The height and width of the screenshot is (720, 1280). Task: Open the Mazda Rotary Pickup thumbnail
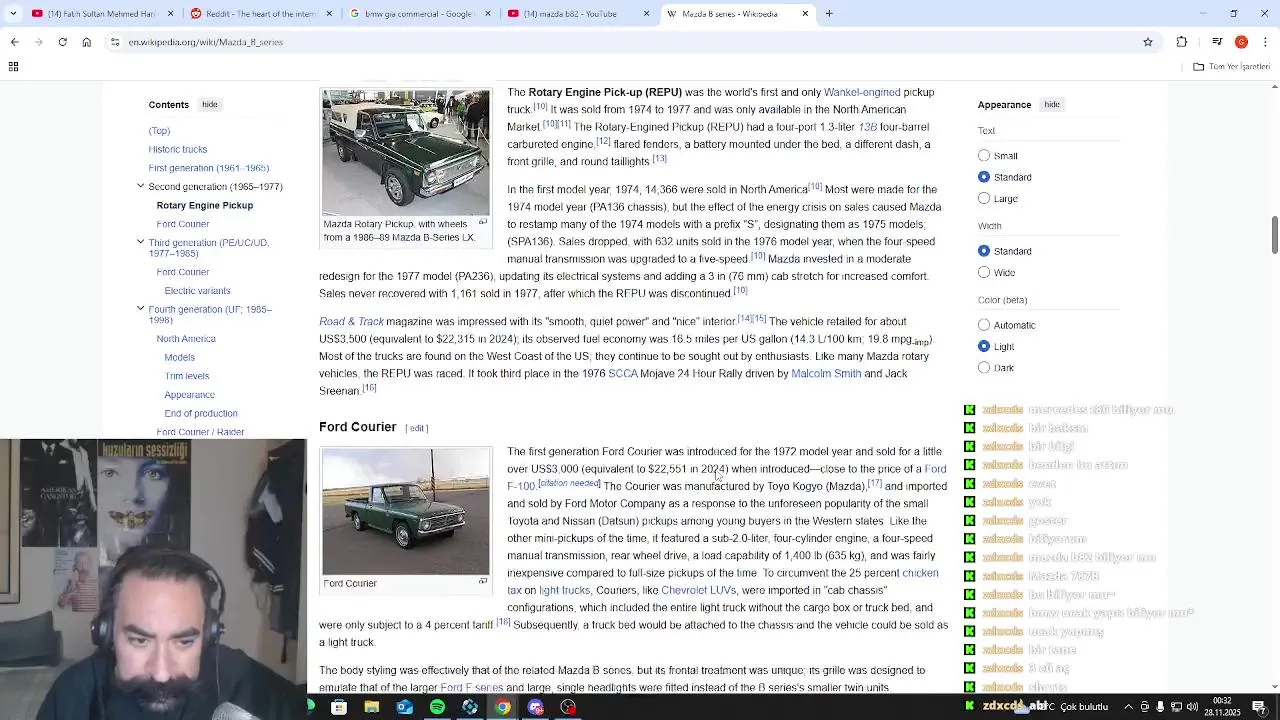click(x=405, y=152)
